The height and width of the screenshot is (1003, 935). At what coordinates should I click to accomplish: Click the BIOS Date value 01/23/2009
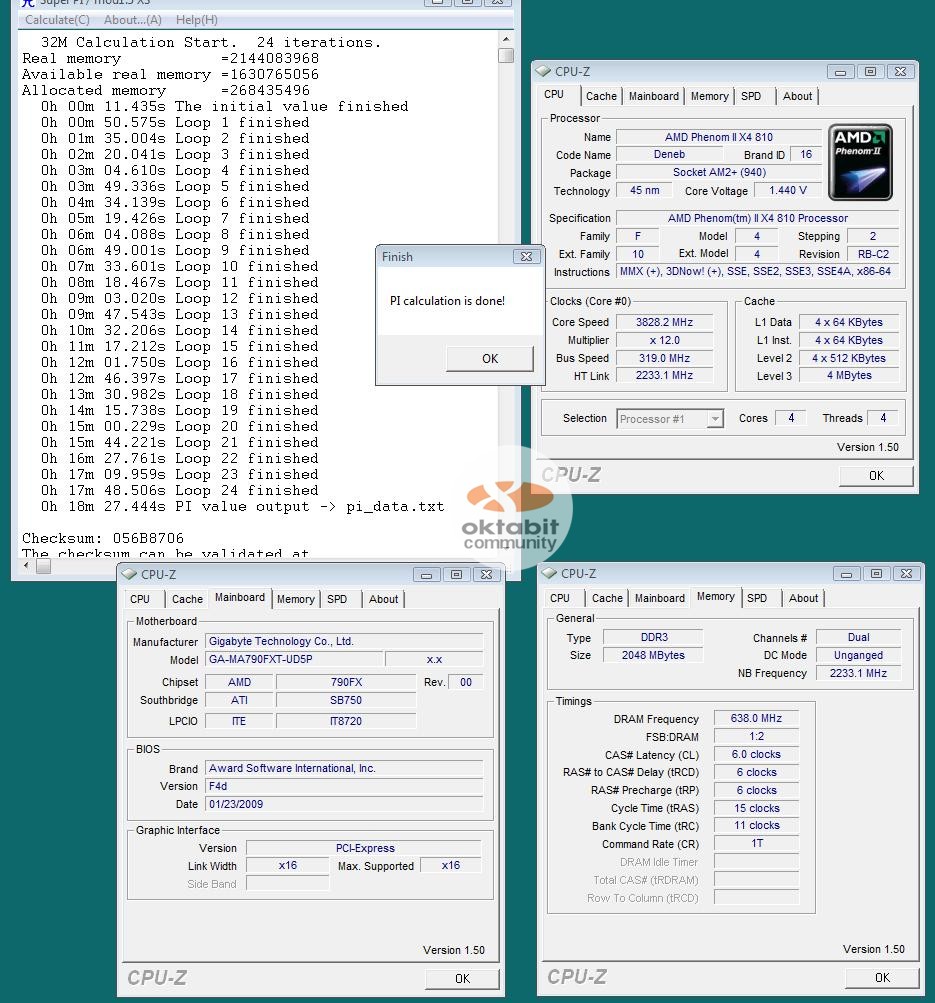coord(344,804)
